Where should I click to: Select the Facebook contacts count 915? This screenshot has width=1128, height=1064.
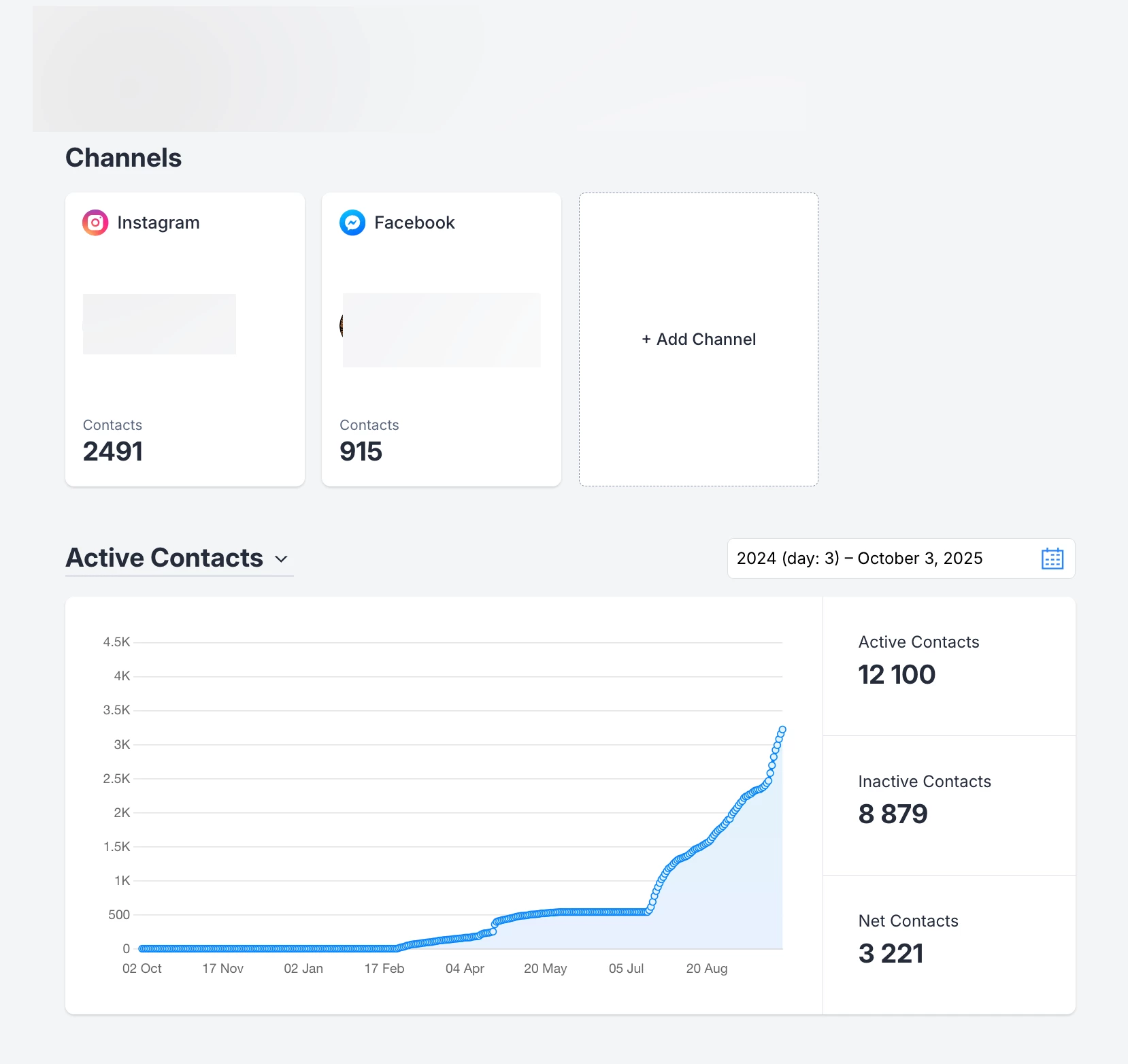point(361,452)
